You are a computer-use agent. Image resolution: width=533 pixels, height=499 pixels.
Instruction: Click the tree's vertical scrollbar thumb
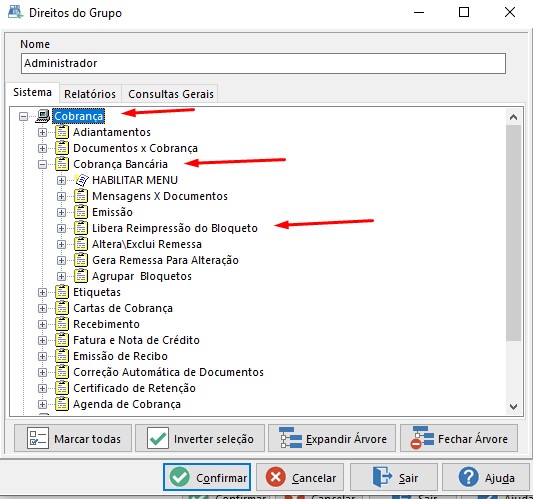click(514, 233)
